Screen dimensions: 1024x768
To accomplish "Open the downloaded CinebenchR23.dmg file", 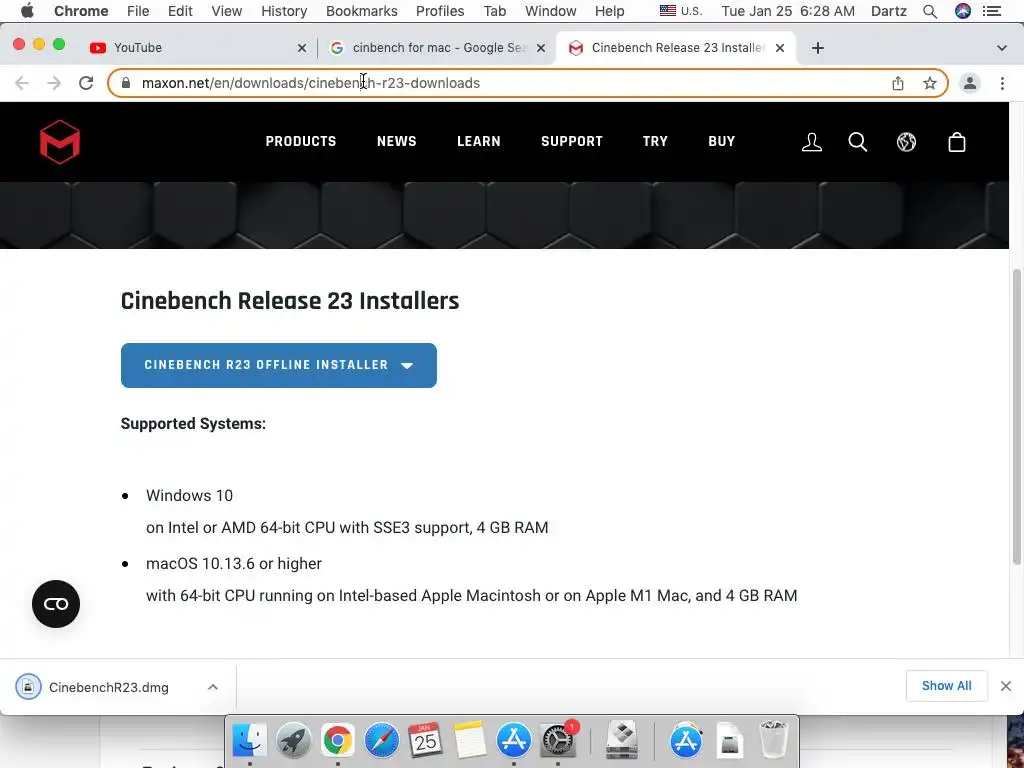I will tap(109, 687).
